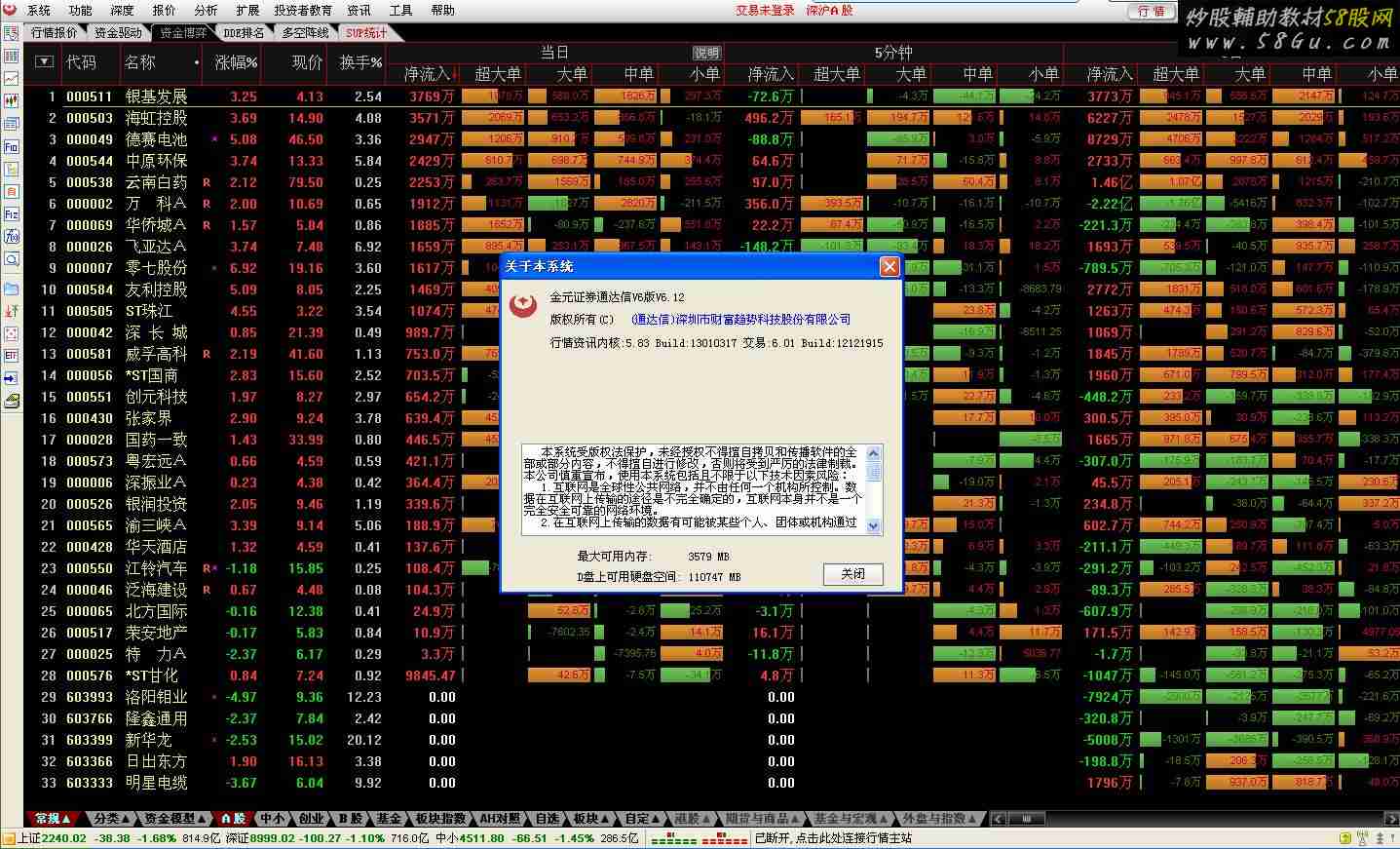Sort by the 现价 column header

307,62
